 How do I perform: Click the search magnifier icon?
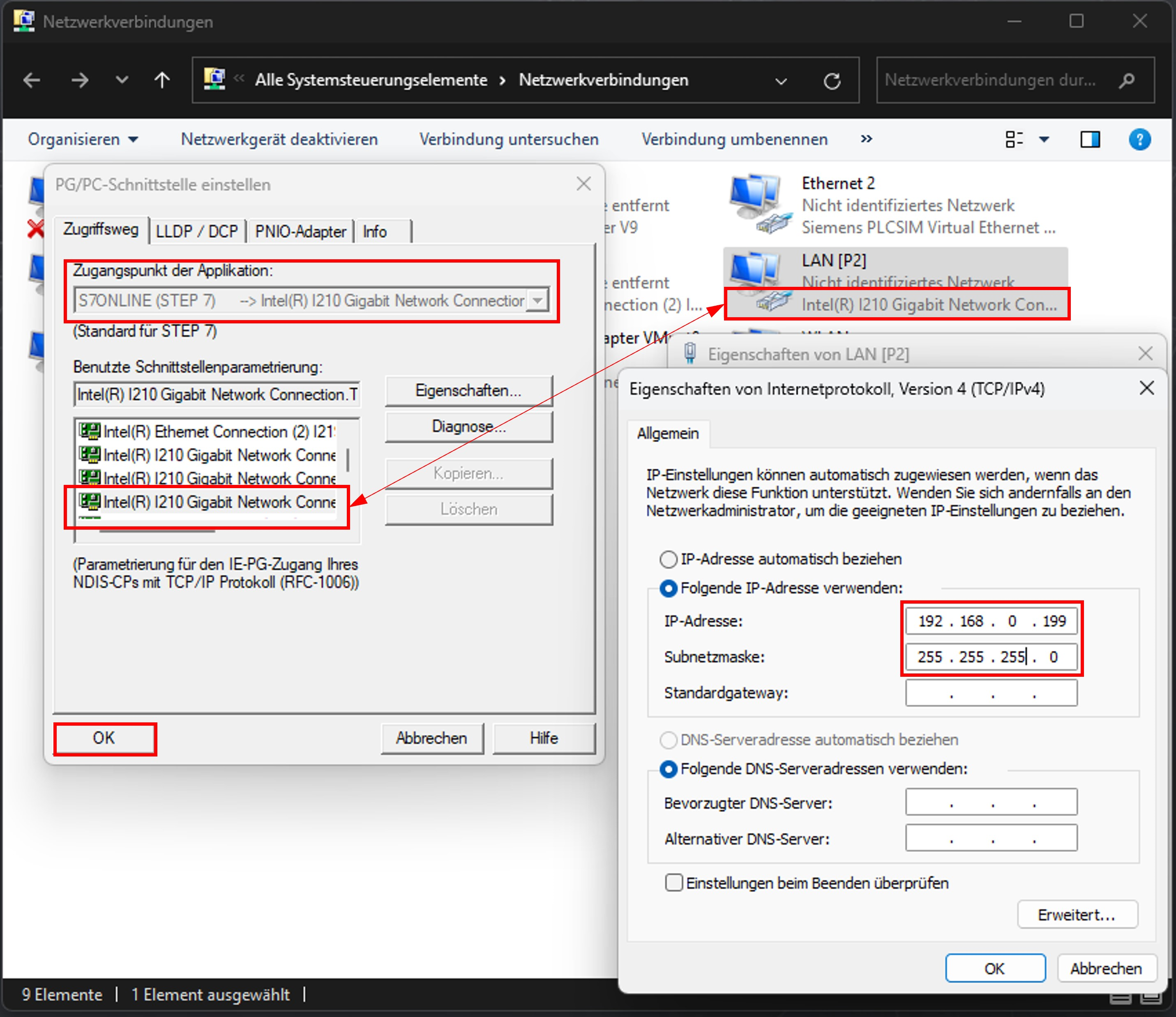click(1127, 81)
